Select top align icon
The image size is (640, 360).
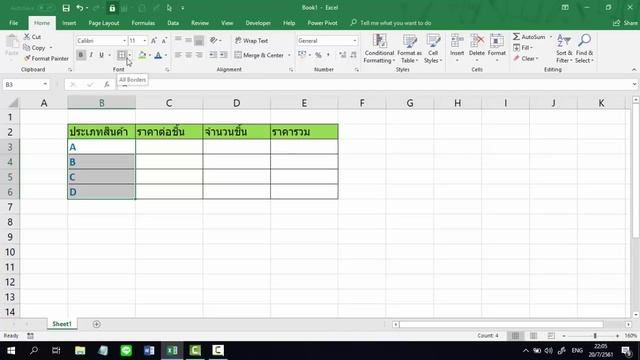tap(178, 40)
